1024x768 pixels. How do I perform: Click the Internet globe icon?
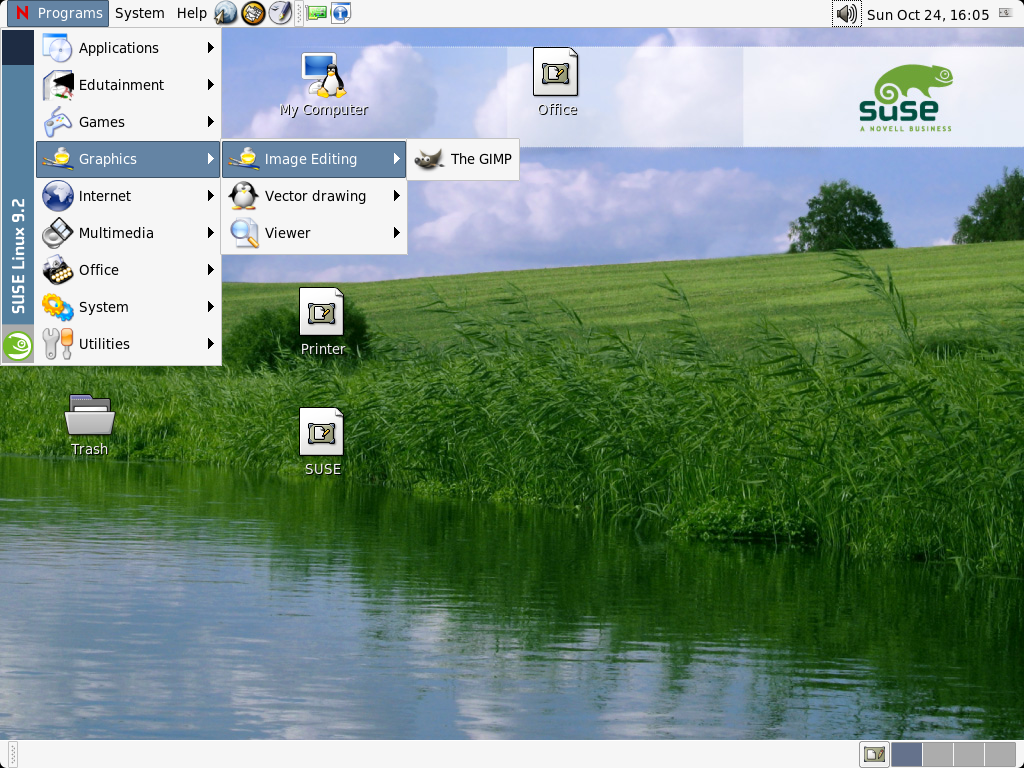57,196
